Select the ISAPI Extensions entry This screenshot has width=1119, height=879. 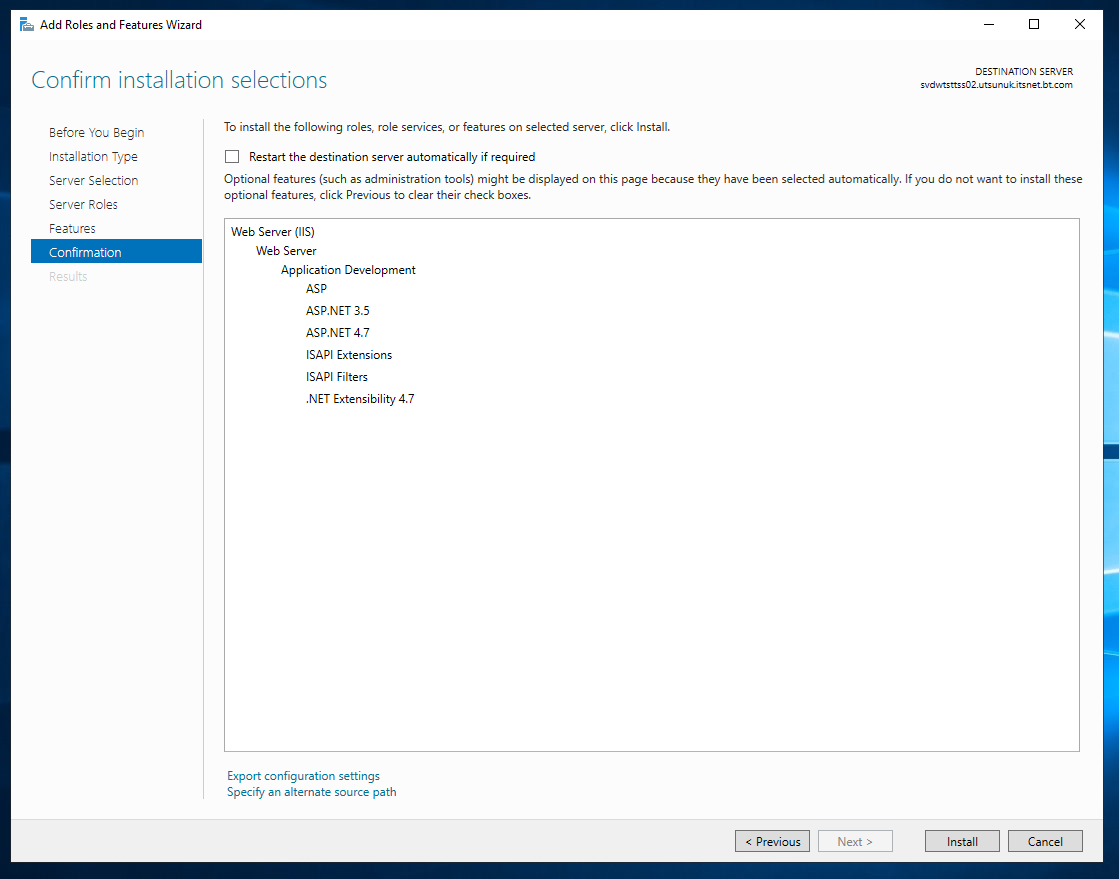pyautogui.click(x=349, y=355)
